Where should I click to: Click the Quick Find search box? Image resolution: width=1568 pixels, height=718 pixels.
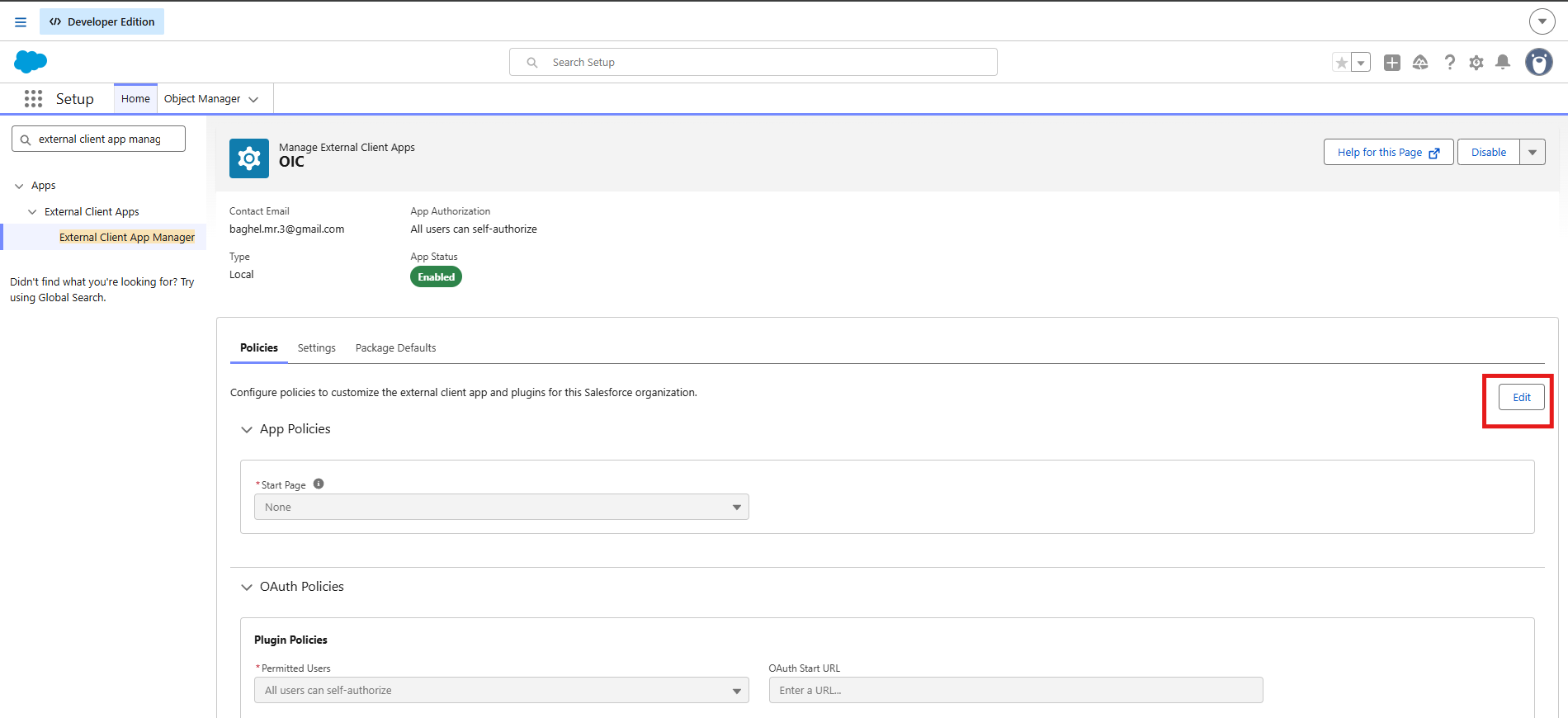[x=99, y=139]
